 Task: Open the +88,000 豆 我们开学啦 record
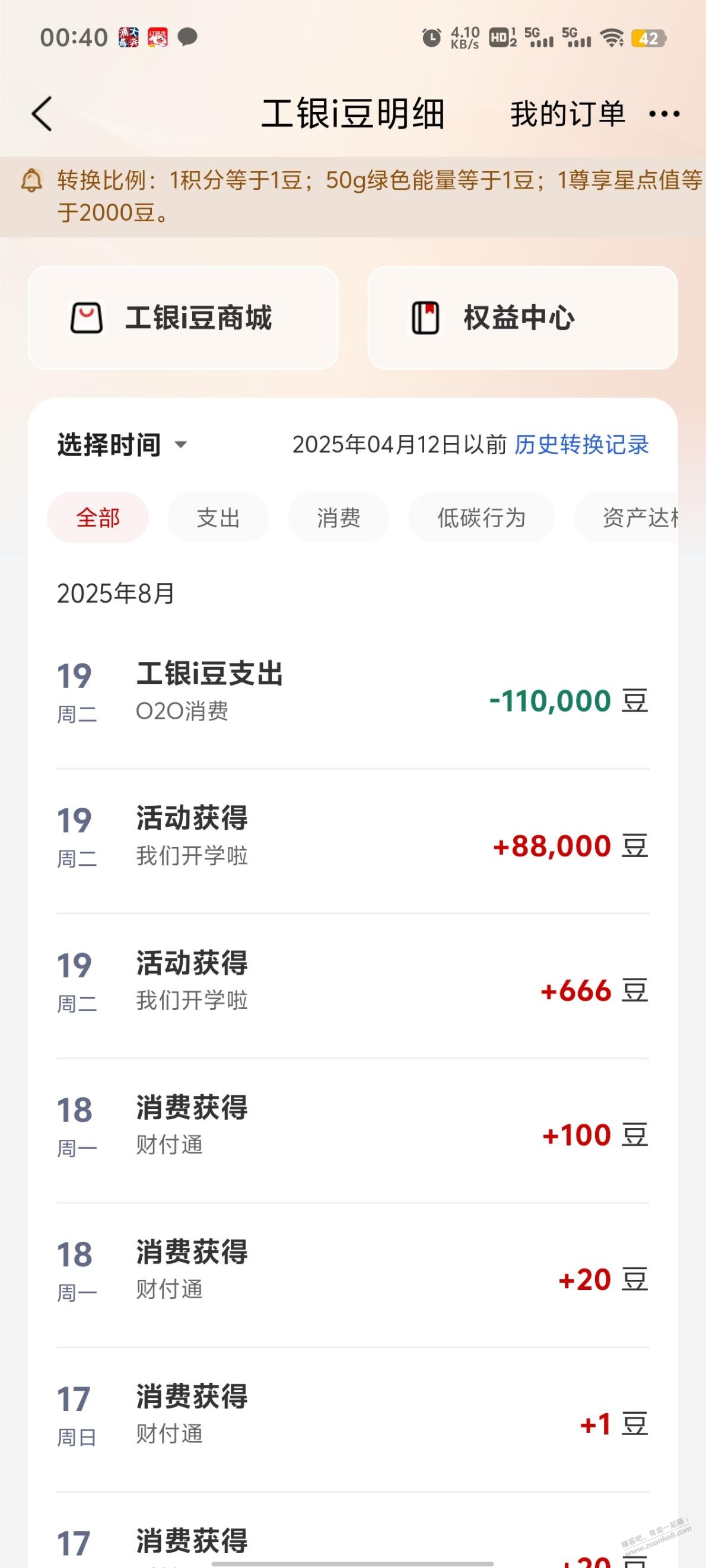[x=352, y=841]
